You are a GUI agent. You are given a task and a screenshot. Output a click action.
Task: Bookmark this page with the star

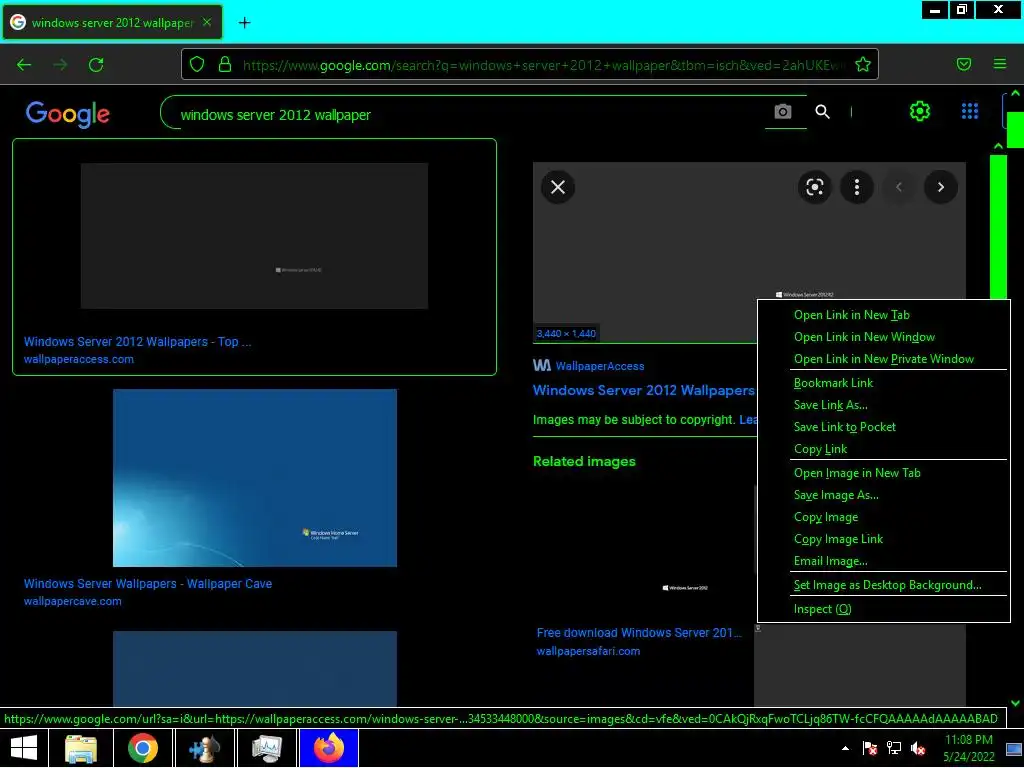click(863, 64)
